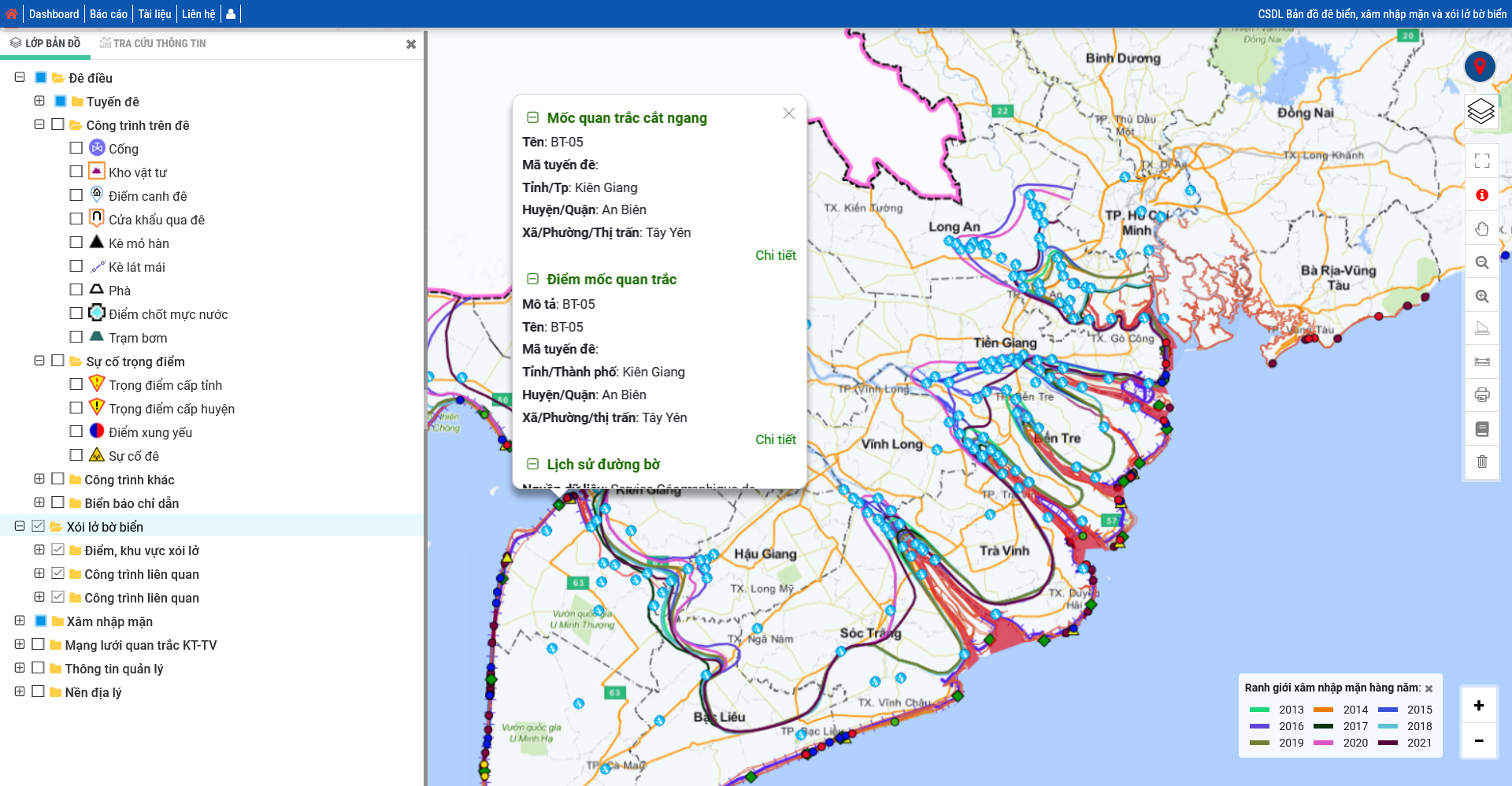The height and width of the screenshot is (786, 1512).
Task: Check the Trạm bơm layer
Action: tap(76, 337)
